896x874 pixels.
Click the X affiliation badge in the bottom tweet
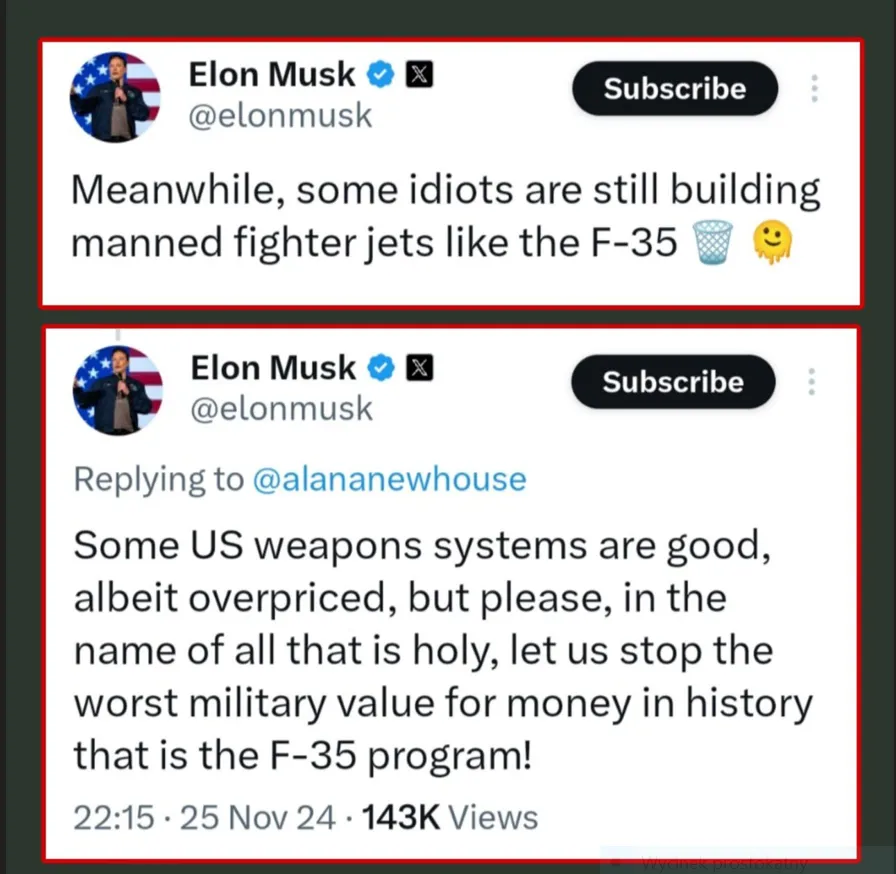419,367
